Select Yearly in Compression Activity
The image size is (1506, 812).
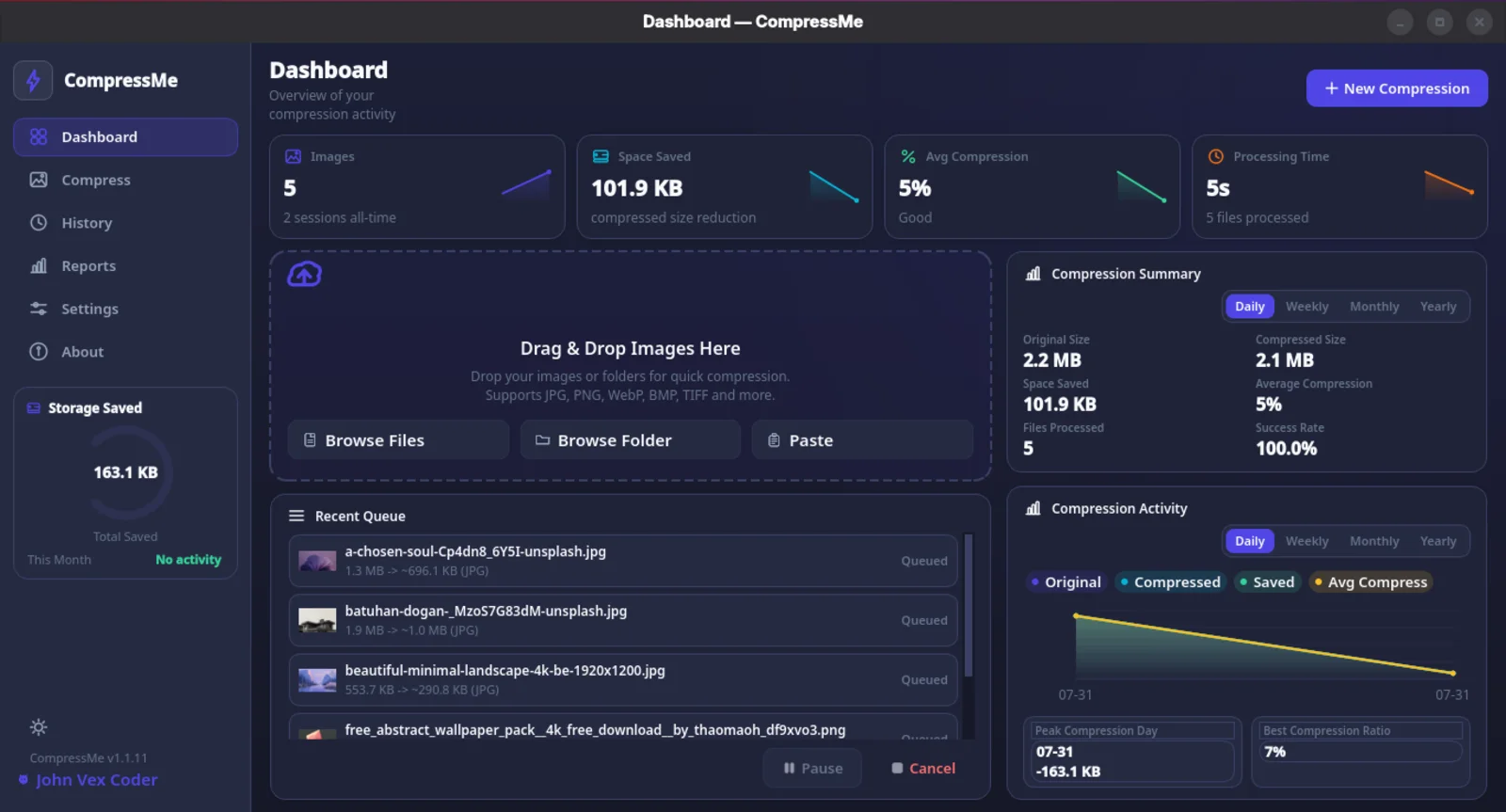(1438, 541)
